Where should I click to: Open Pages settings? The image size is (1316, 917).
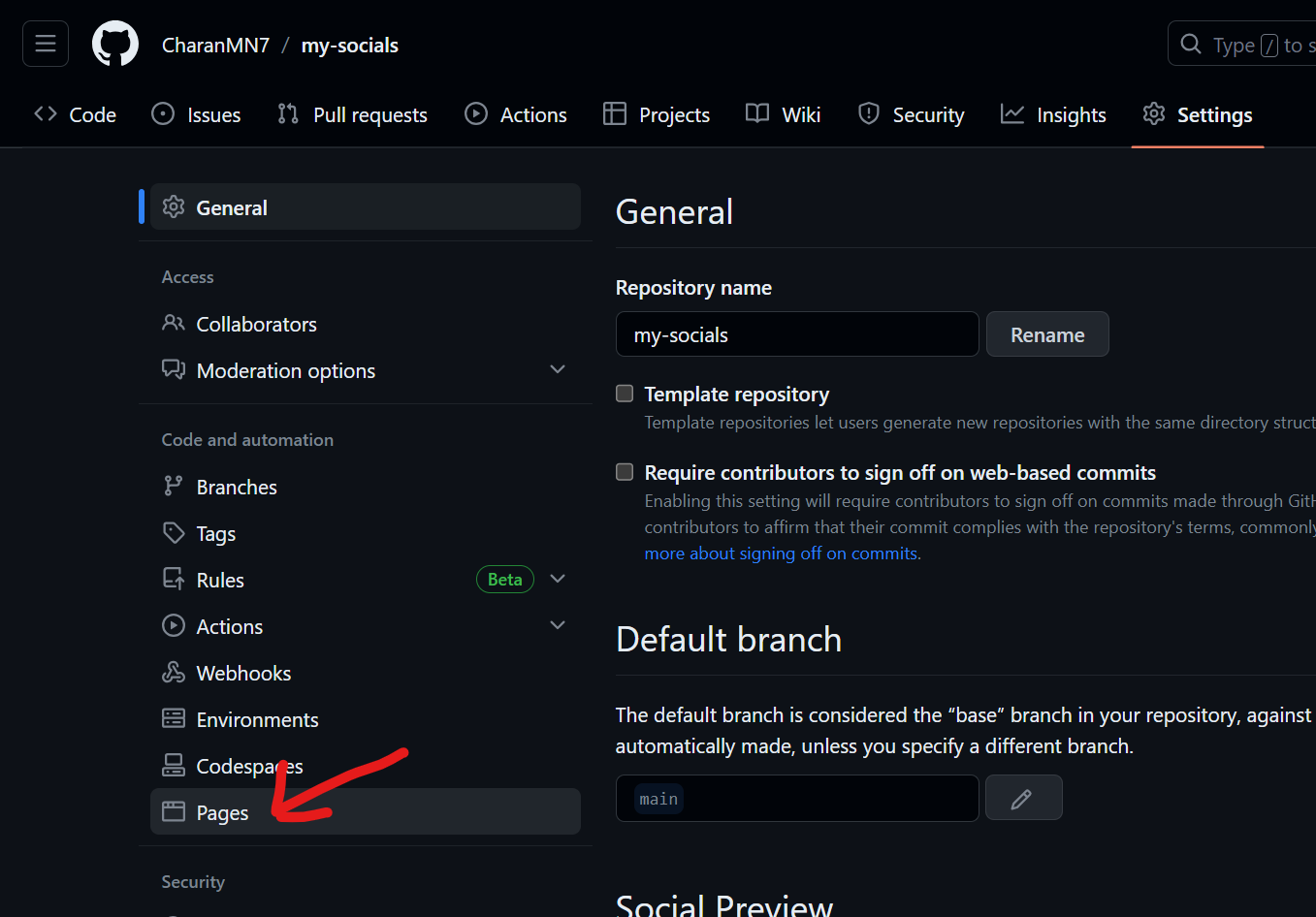point(366,811)
